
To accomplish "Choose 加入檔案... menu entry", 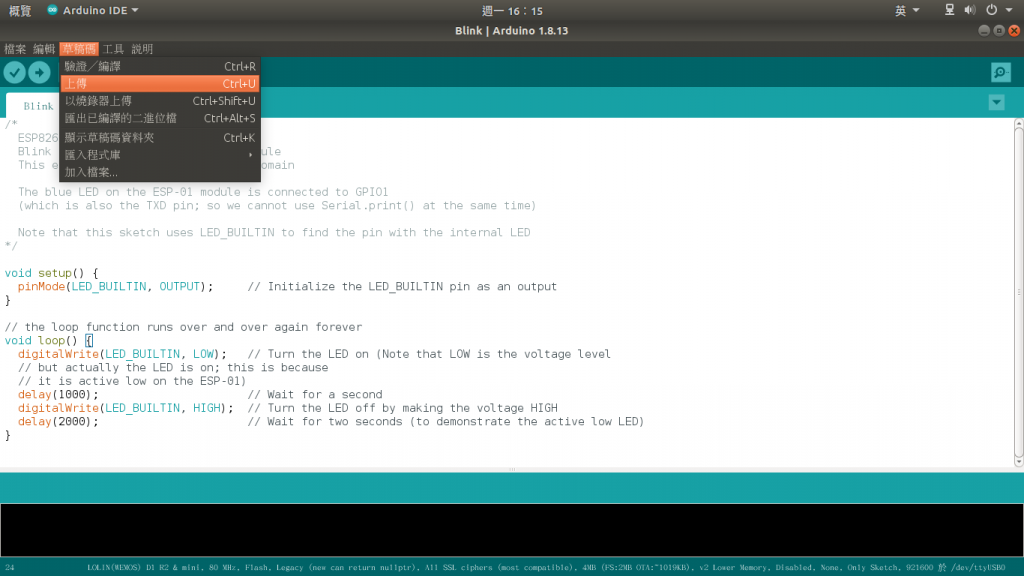I will [160, 172].
